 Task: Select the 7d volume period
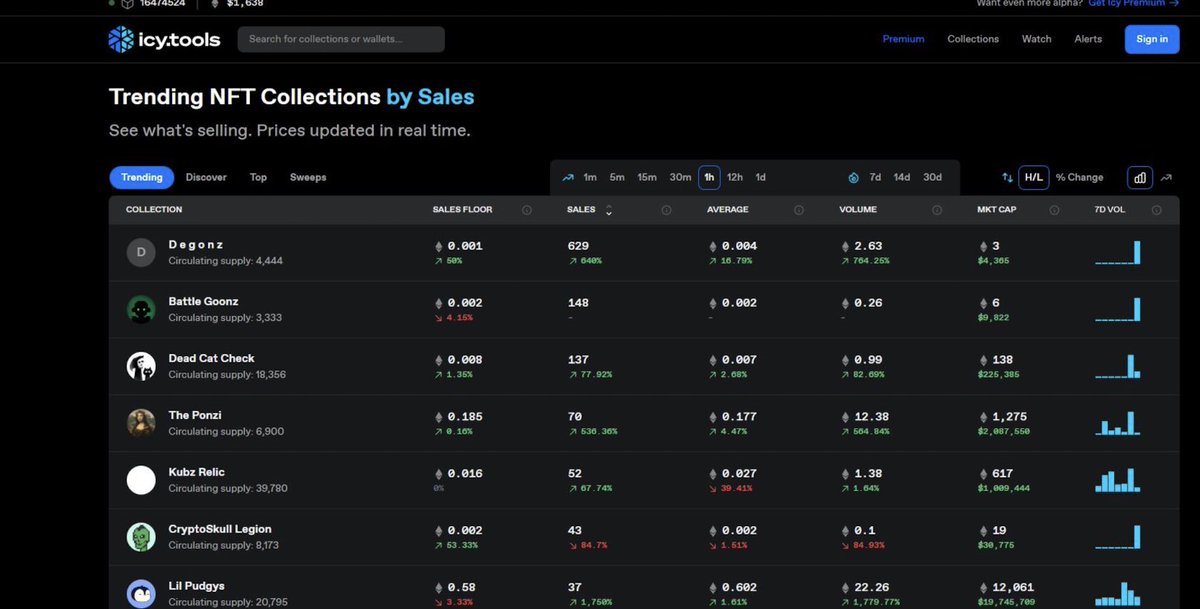(x=875, y=177)
